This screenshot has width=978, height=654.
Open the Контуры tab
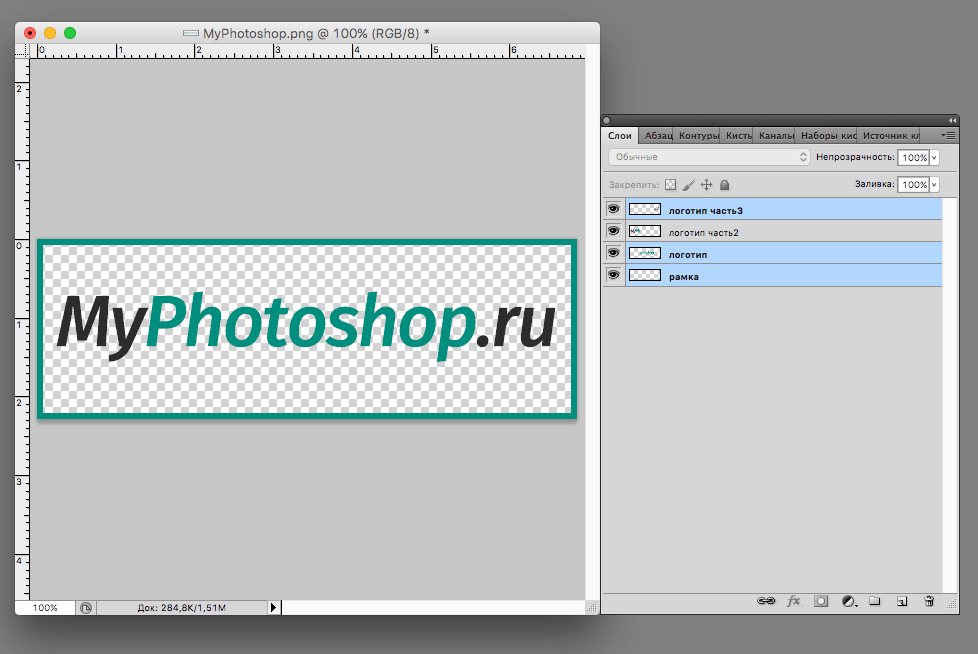click(698, 135)
